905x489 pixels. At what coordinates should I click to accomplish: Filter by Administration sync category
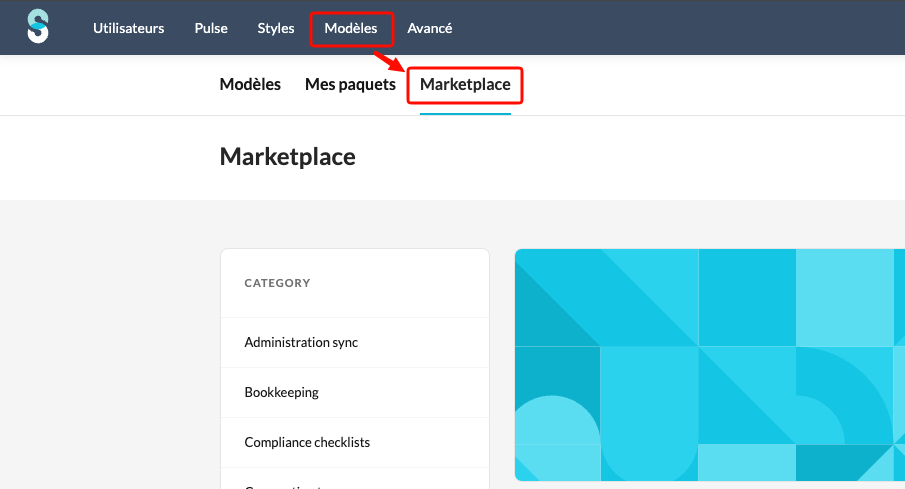coord(355,342)
